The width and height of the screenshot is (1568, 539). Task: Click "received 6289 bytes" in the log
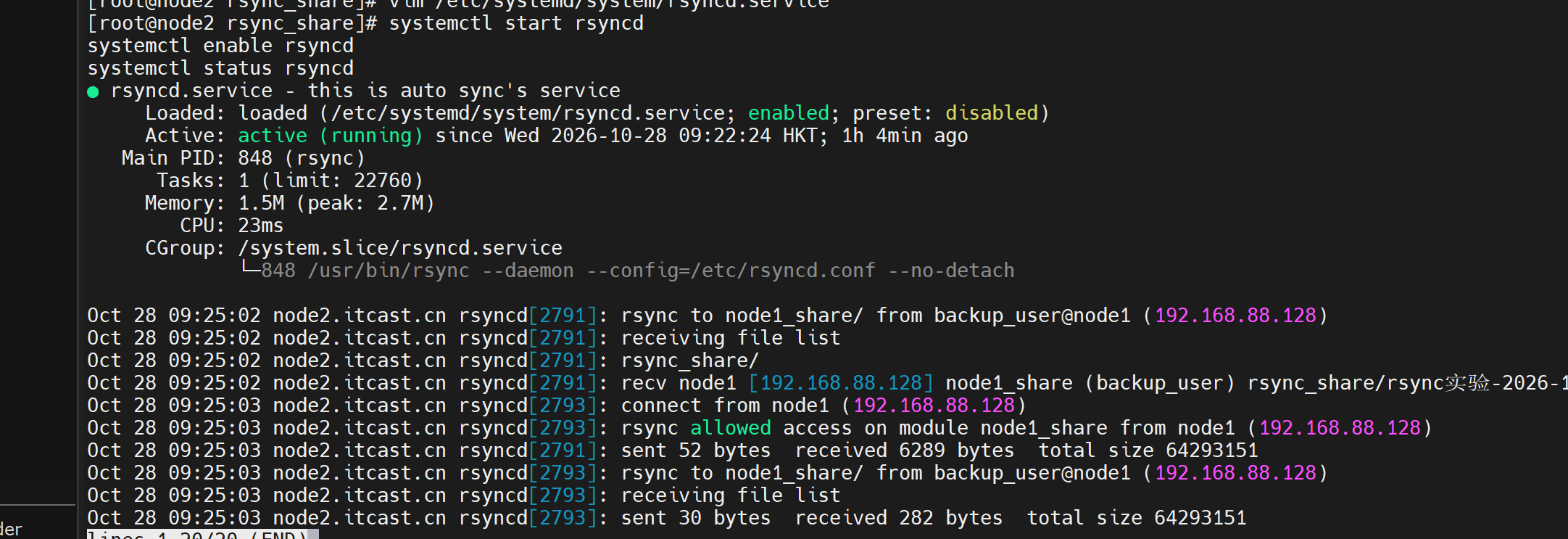[x=905, y=450]
